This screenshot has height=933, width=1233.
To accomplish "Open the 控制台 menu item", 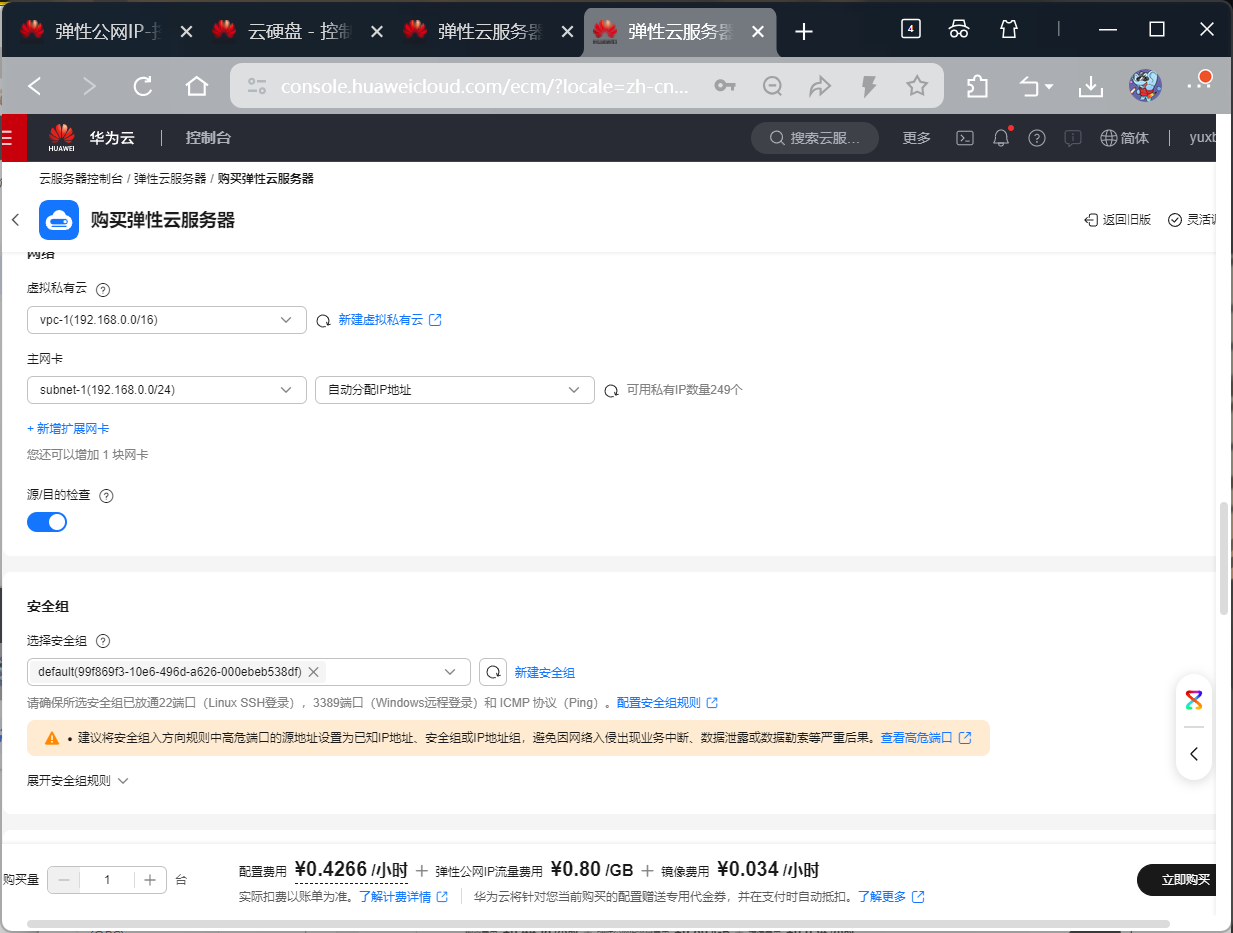I will 208,138.
